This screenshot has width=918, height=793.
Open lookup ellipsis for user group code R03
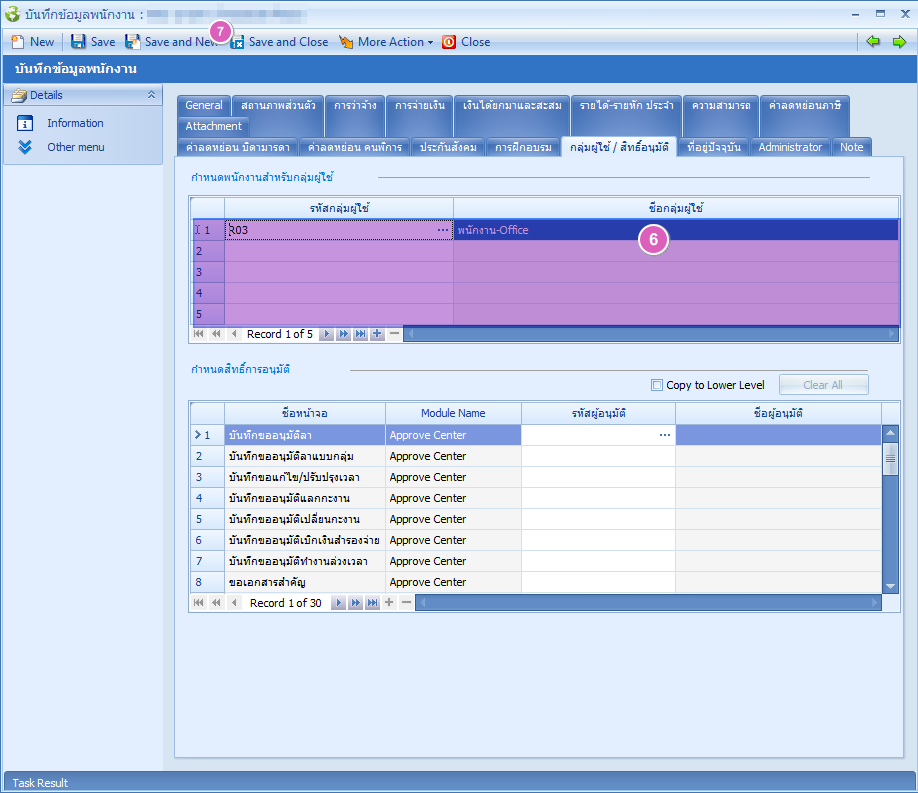[x=443, y=230]
